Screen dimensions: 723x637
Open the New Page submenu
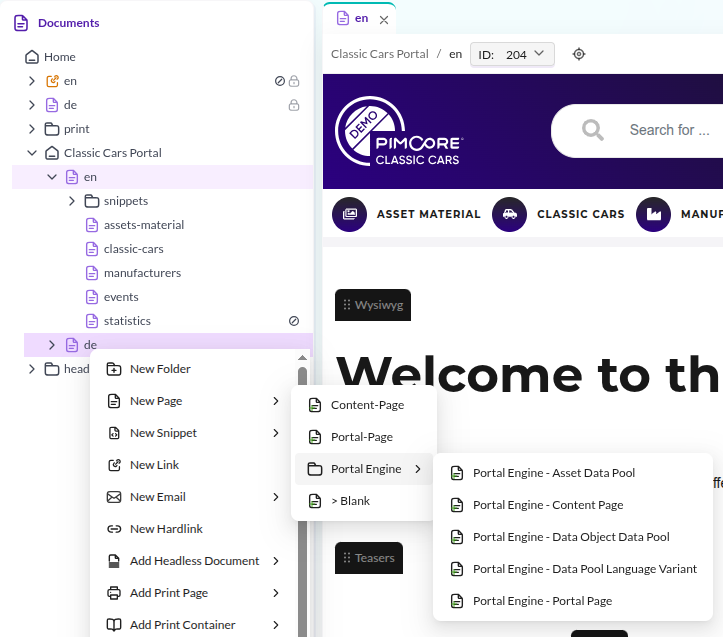click(x=193, y=401)
